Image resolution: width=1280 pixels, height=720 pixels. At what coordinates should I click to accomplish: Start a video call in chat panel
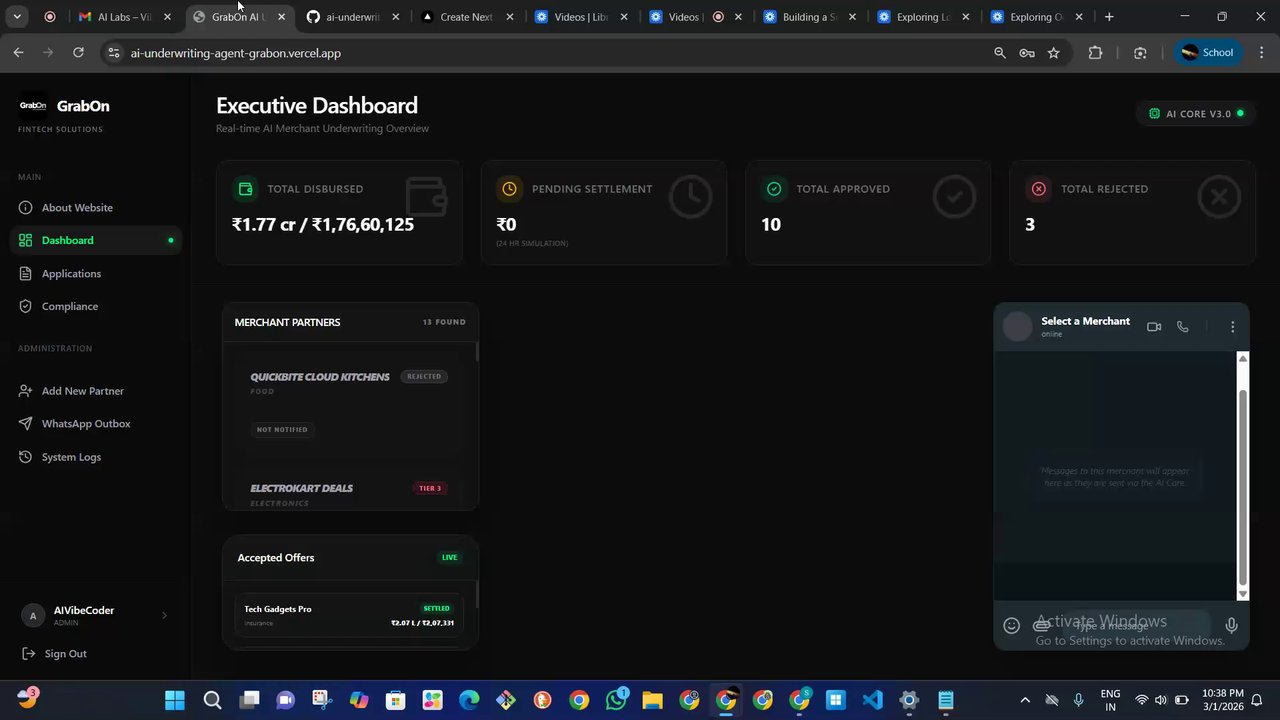point(1154,327)
